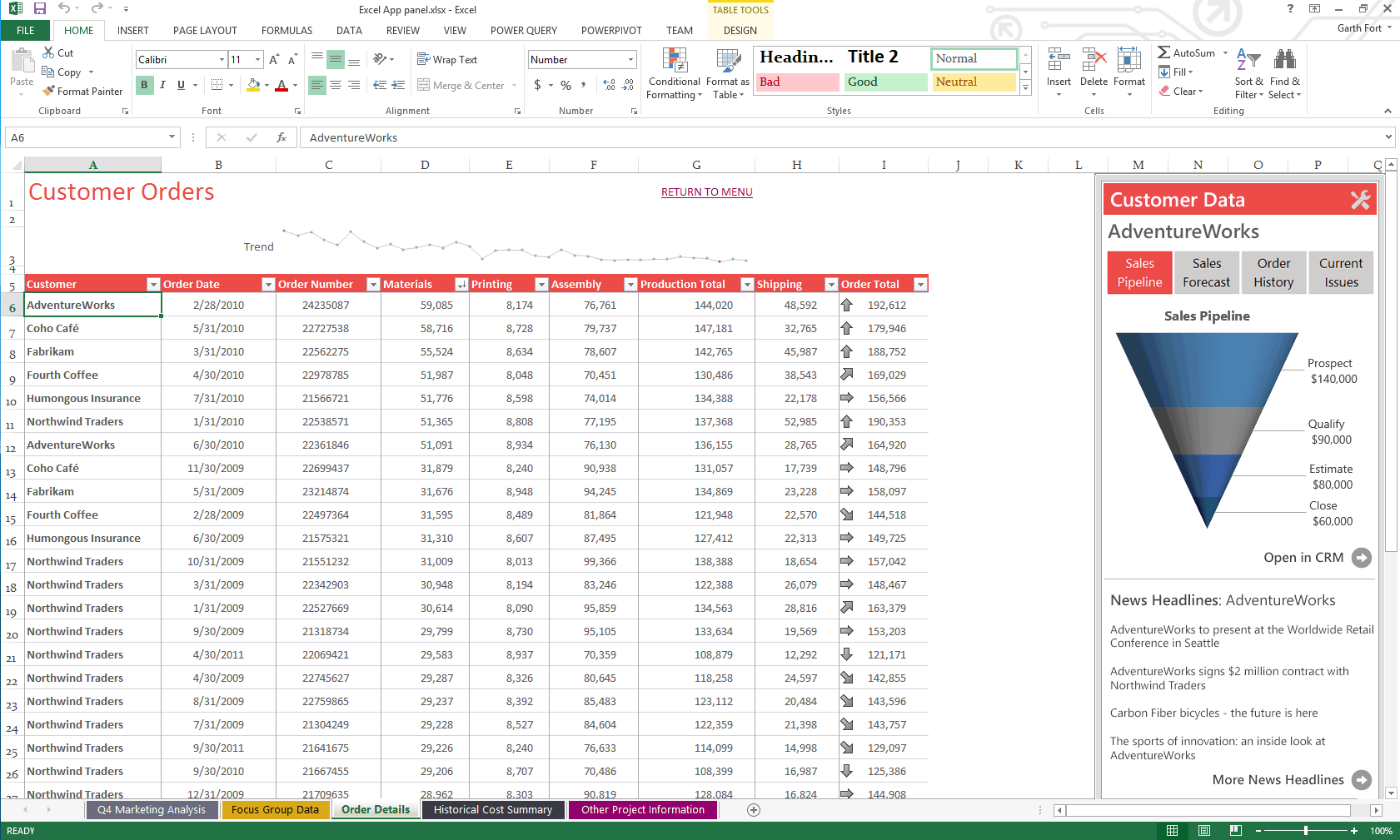Switch to Page Layout view in status bar
The image size is (1400, 840).
(x=1204, y=831)
